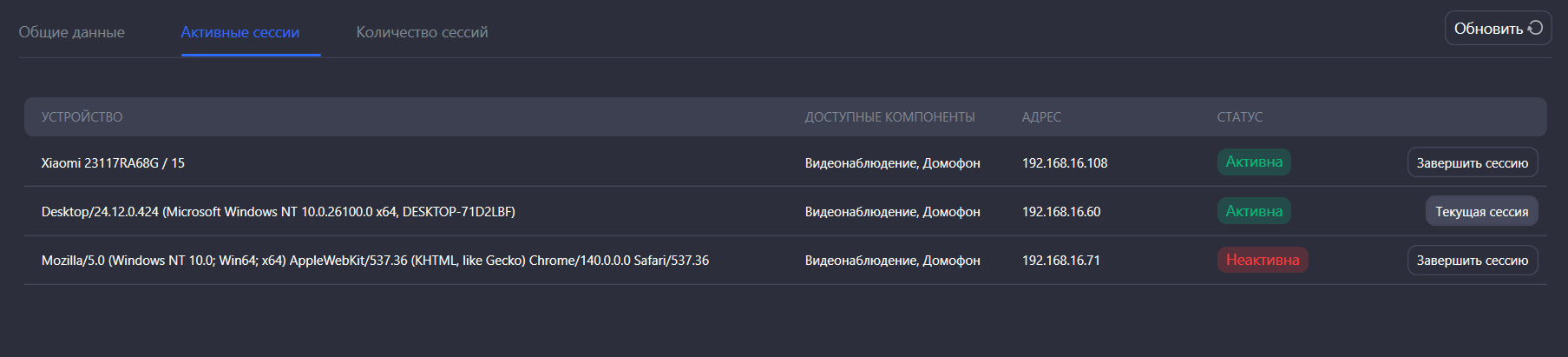Select the Xiaomi 23117RA68G / 15 device row
The width and height of the screenshot is (1568, 357).
coord(113,163)
